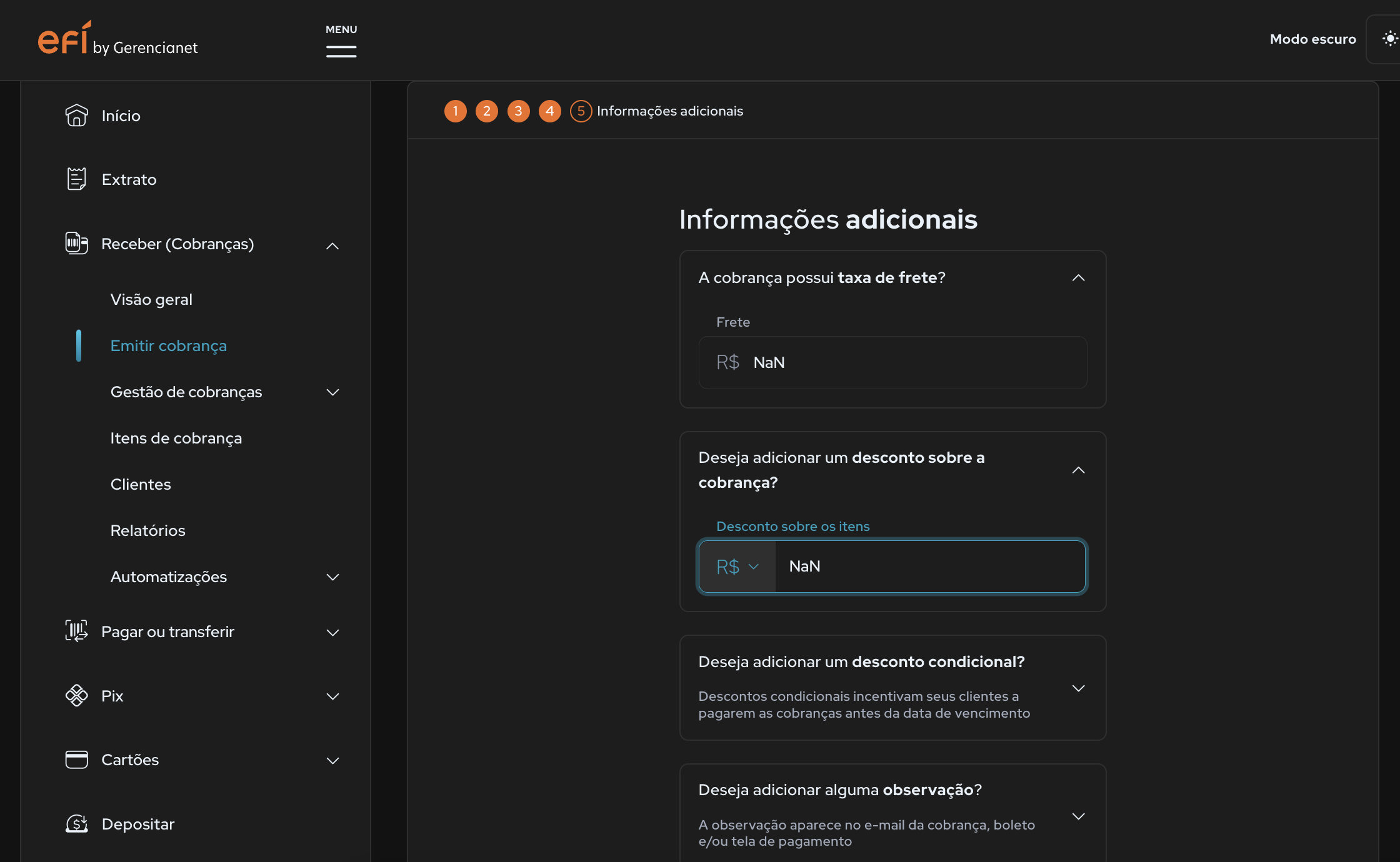Expand the desconto condicional section chevron
The height and width of the screenshot is (862, 1400).
coord(1078,688)
